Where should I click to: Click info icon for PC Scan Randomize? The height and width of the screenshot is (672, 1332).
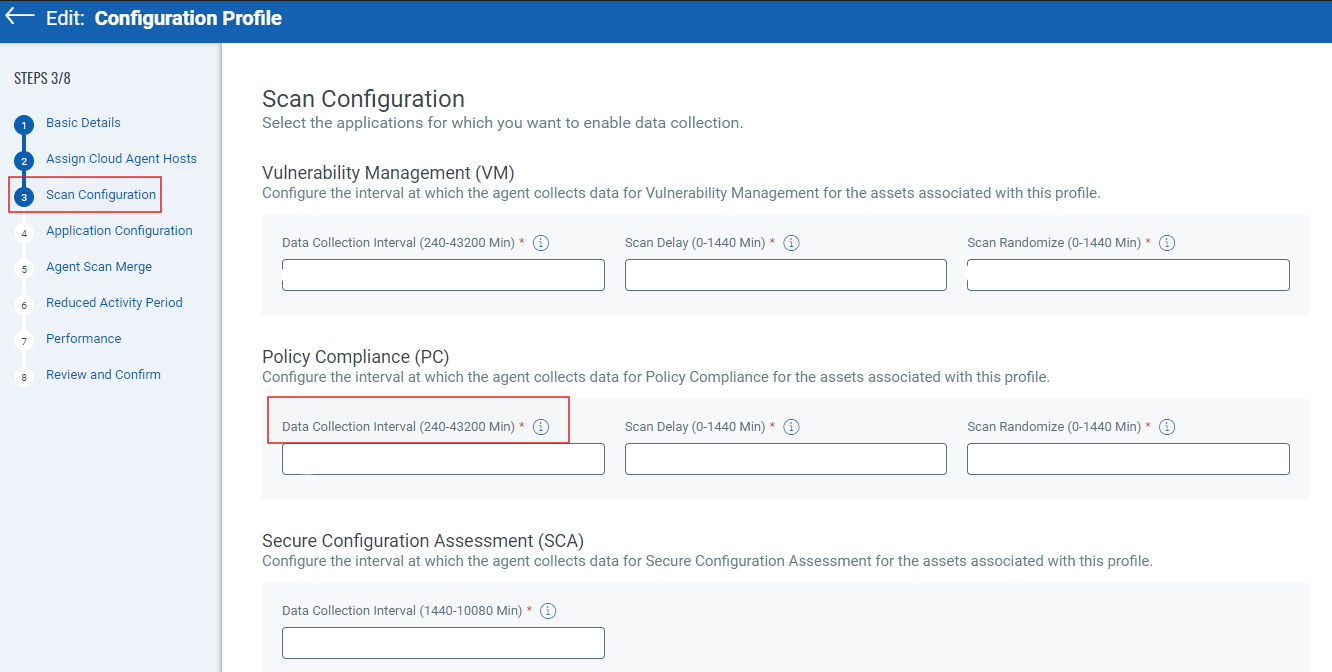coord(1167,427)
